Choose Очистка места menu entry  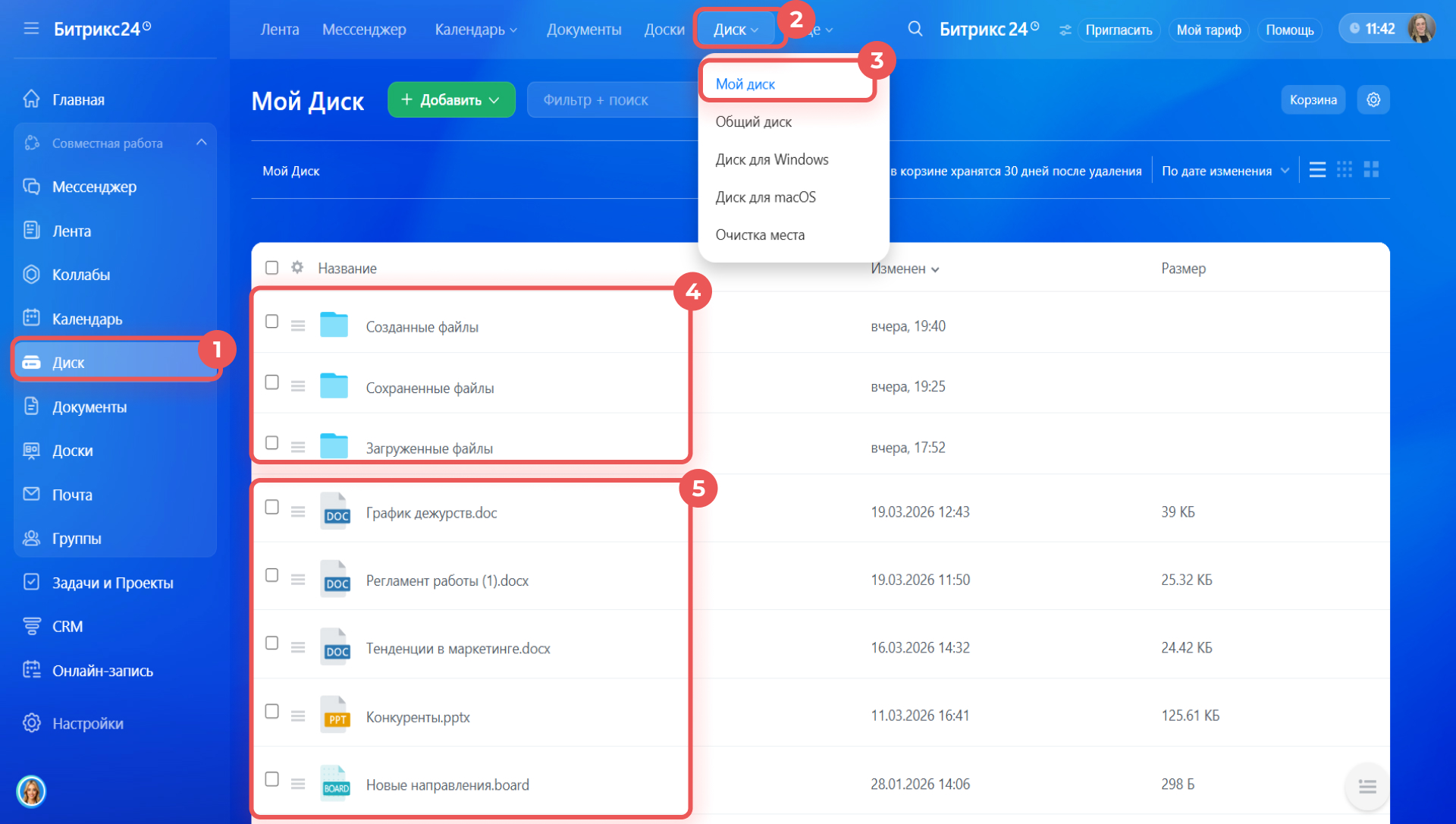pyautogui.click(x=760, y=235)
